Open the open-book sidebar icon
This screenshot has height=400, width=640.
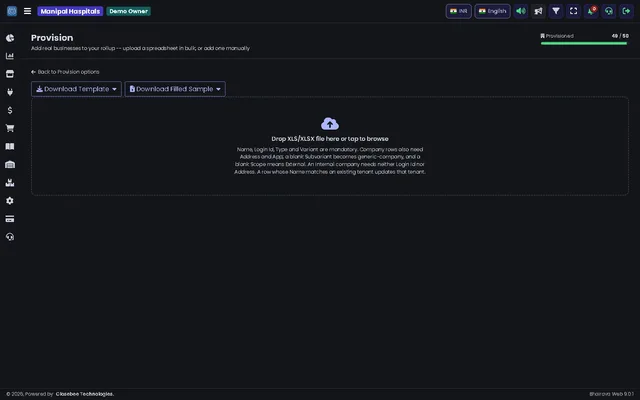10,147
